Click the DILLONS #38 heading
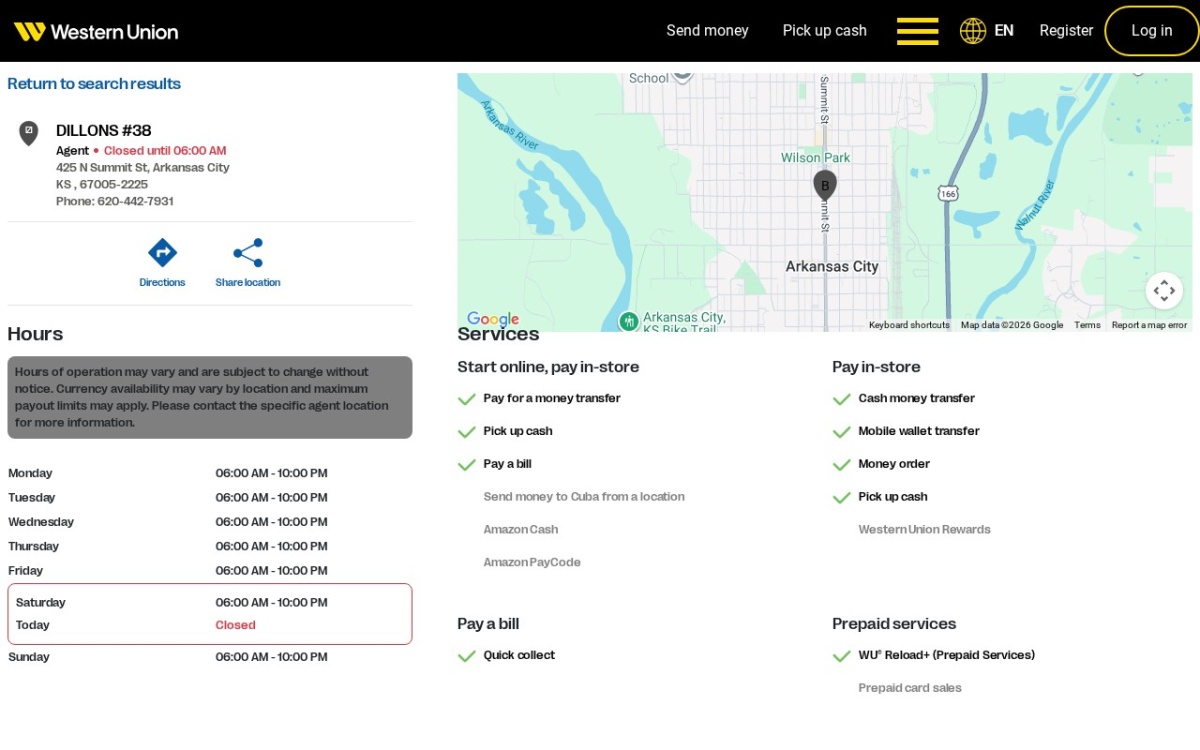Image resolution: width=1200 pixels, height=750 pixels. coord(104,131)
